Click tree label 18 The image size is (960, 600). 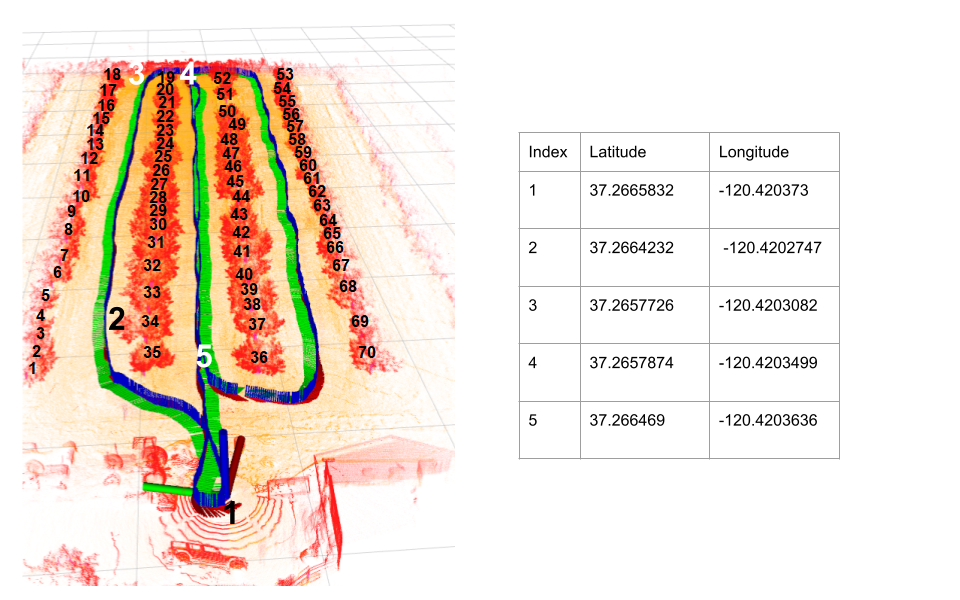click(112, 75)
